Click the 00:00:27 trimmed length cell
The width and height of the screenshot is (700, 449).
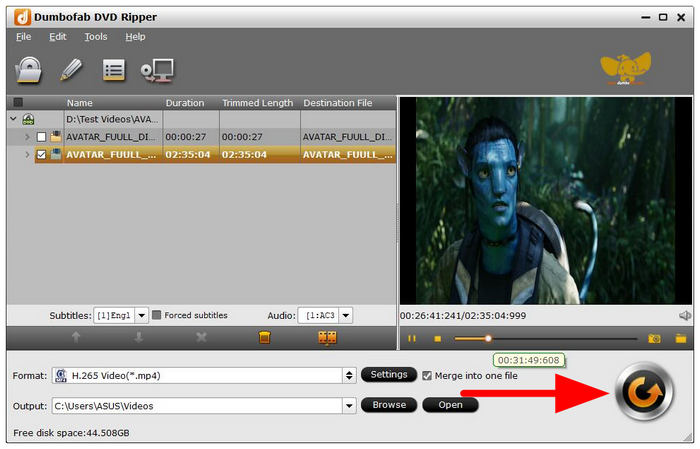(260, 137)
